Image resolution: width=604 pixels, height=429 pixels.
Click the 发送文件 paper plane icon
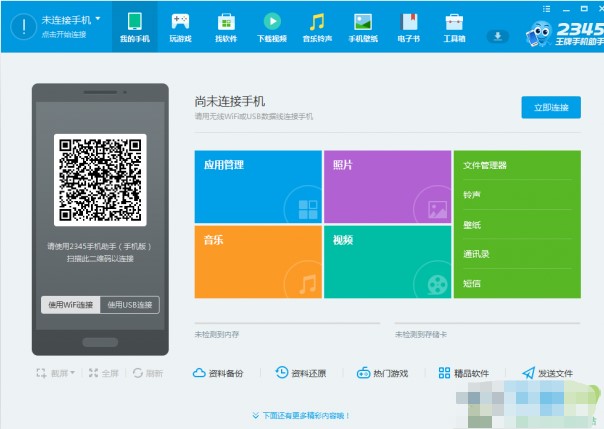(528, 373)
